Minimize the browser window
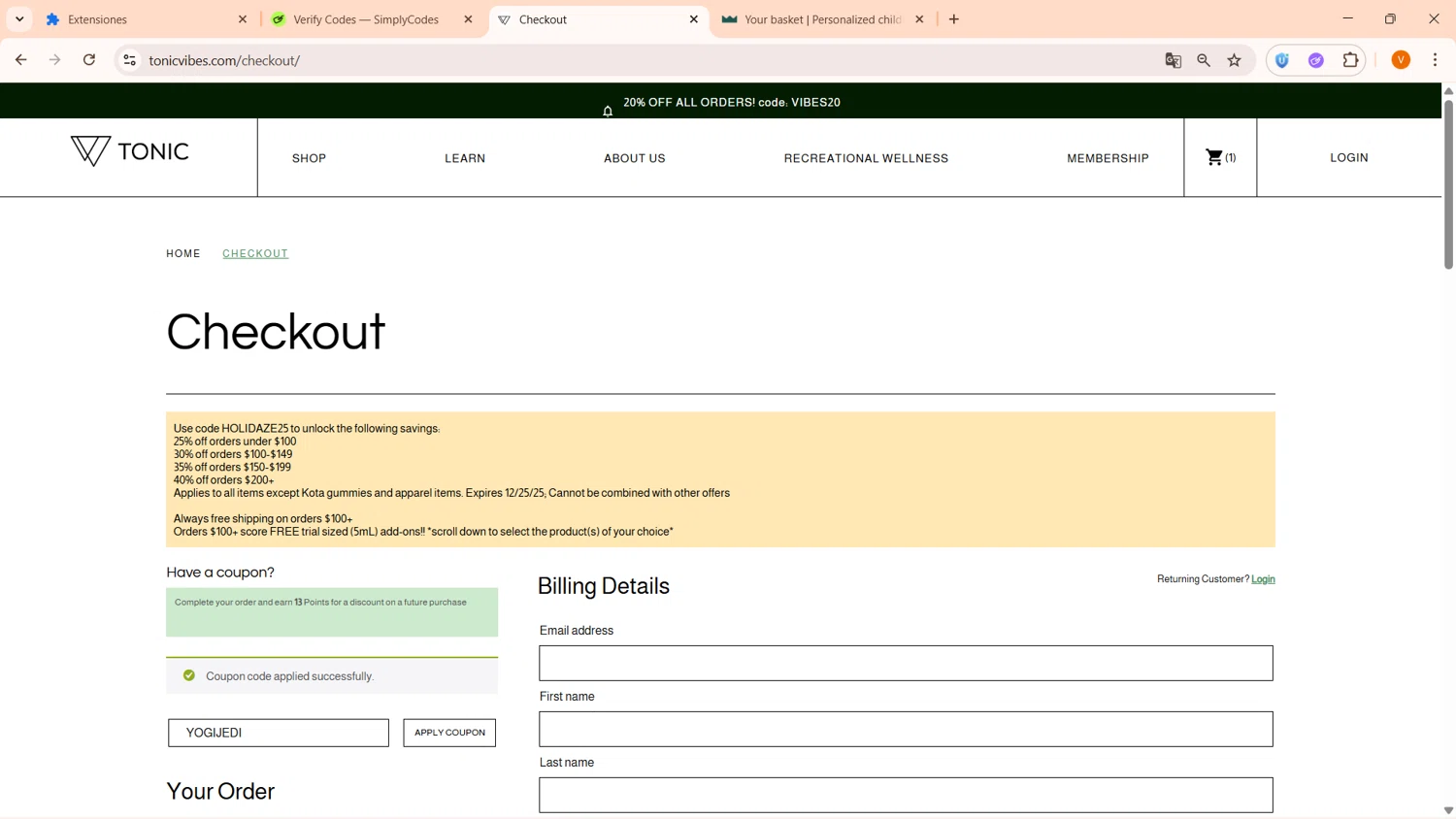The image size is (1456, 819). click(x=1347, y=19)
